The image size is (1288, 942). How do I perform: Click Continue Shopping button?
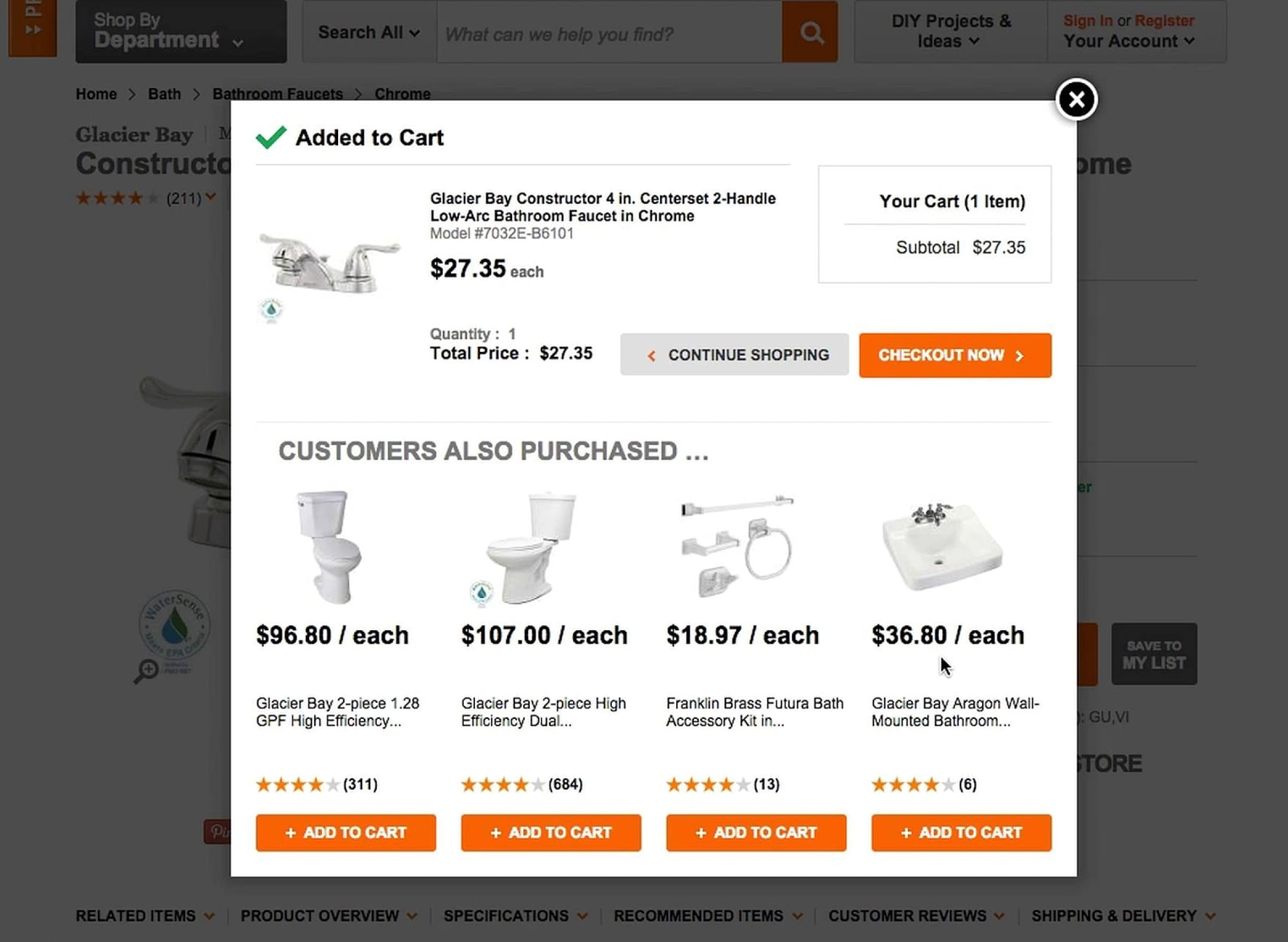pos(734,355)
